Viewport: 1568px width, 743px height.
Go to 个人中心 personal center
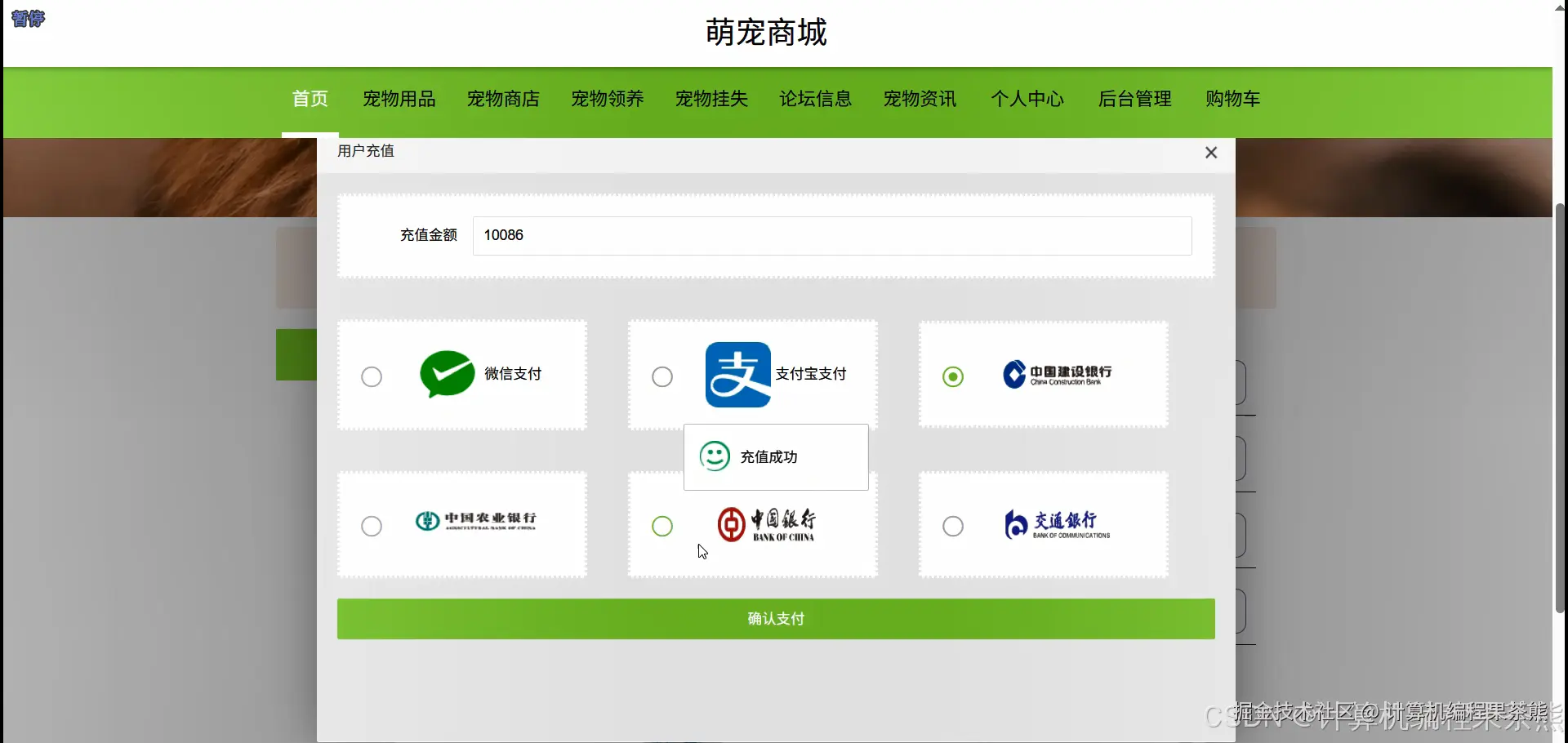1027,99
